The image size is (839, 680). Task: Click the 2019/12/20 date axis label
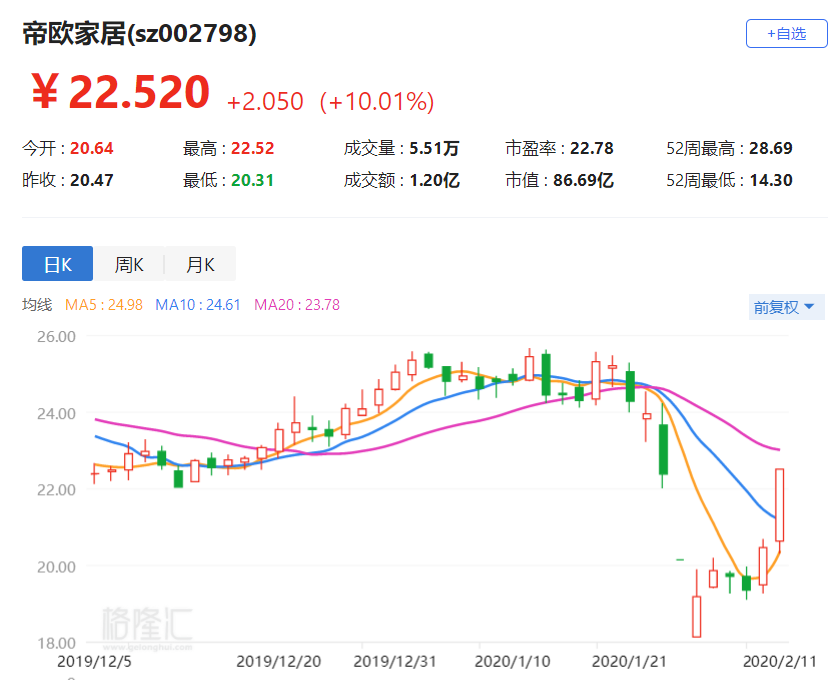pos(279,662)
